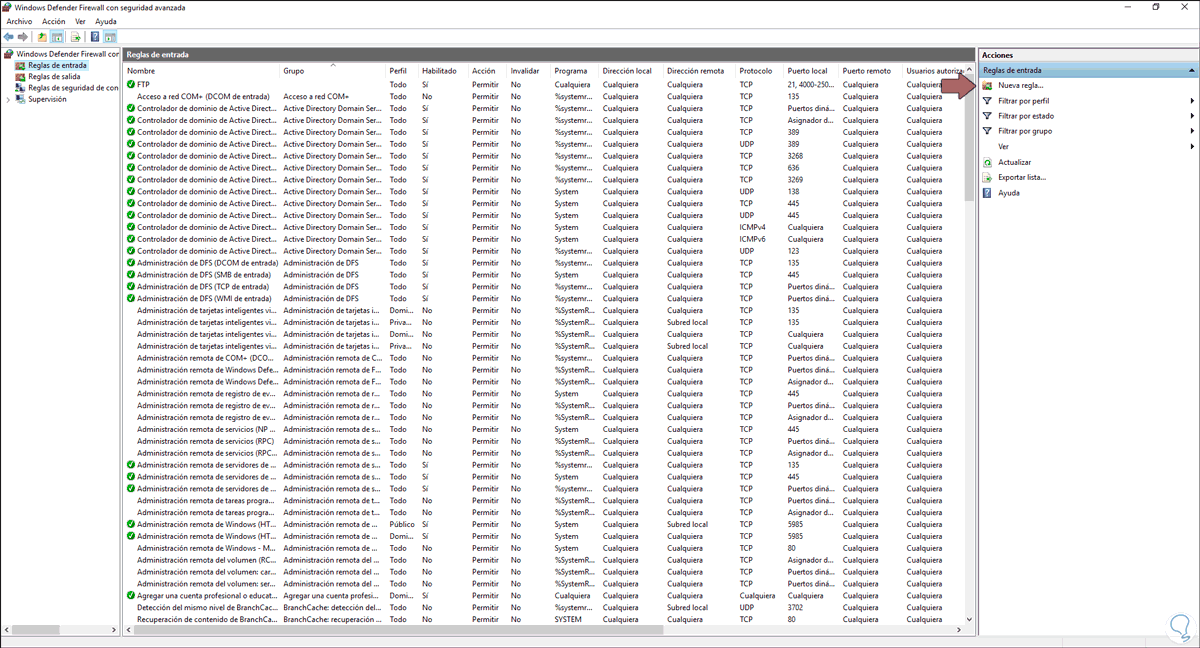
Task: Click the ICMPv6 protocol cell
Action: (752, 239)
